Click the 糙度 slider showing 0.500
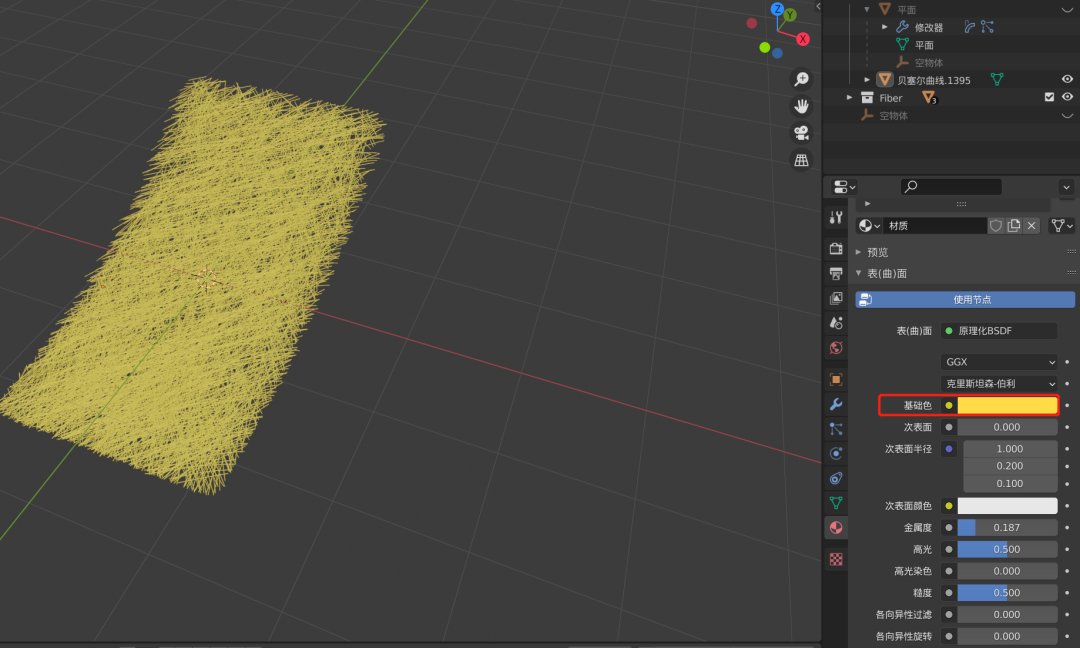Viewport: 1080px width, 648px height. (1007, 593)
